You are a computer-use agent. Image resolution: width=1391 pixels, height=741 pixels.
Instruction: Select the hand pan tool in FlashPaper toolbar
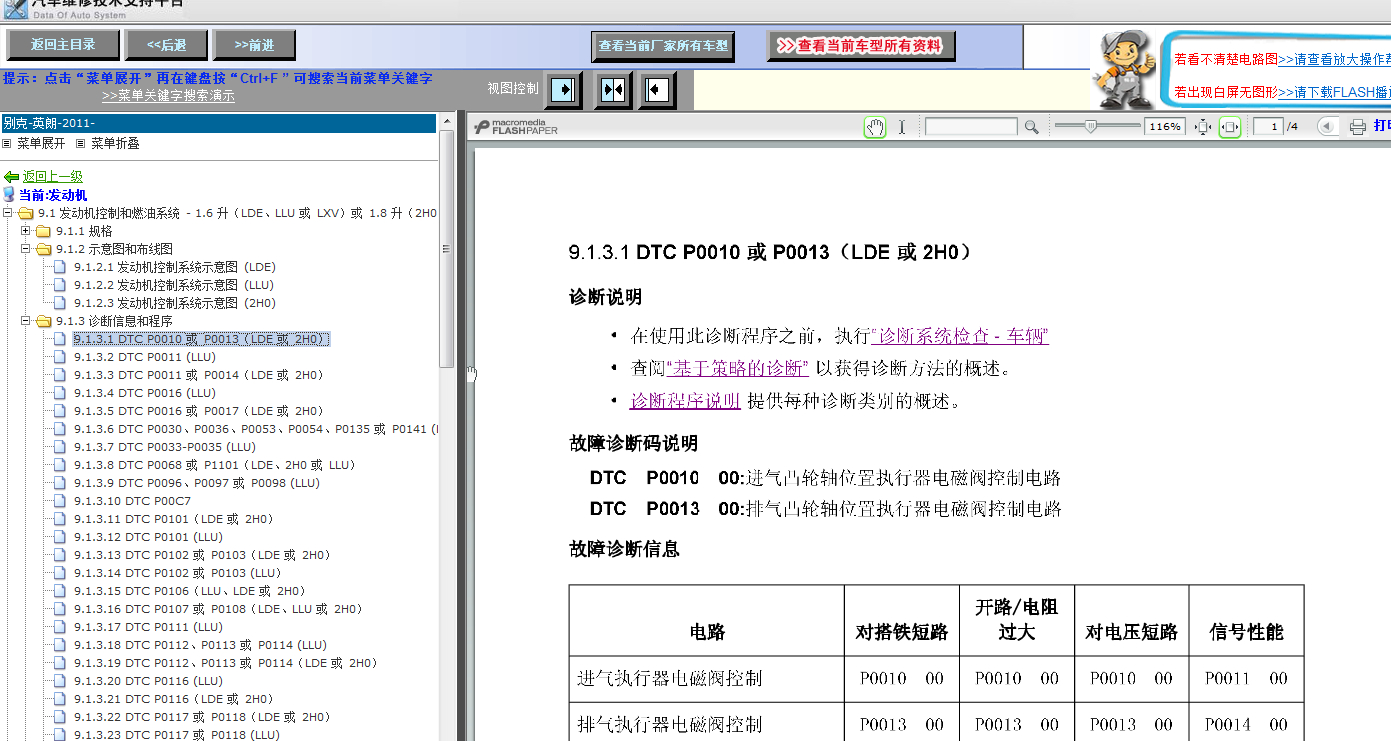pyautogui.click(x=875, y=127)
